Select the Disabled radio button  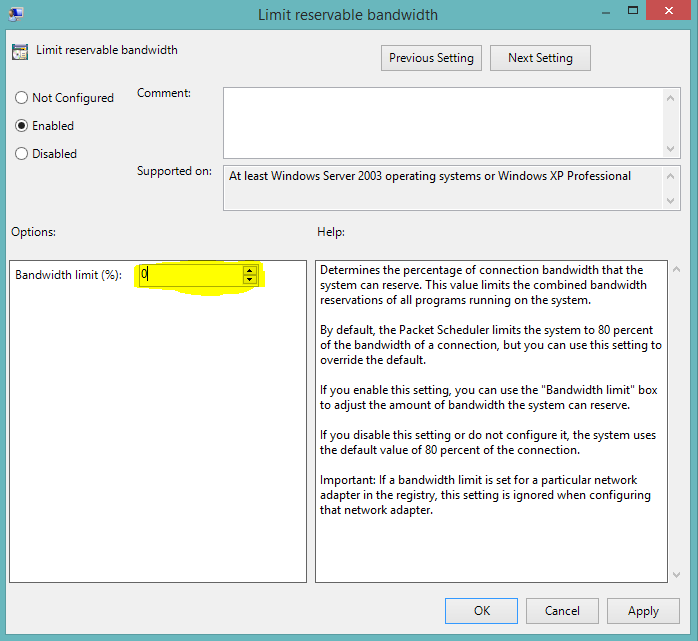[x=21, y=154]
